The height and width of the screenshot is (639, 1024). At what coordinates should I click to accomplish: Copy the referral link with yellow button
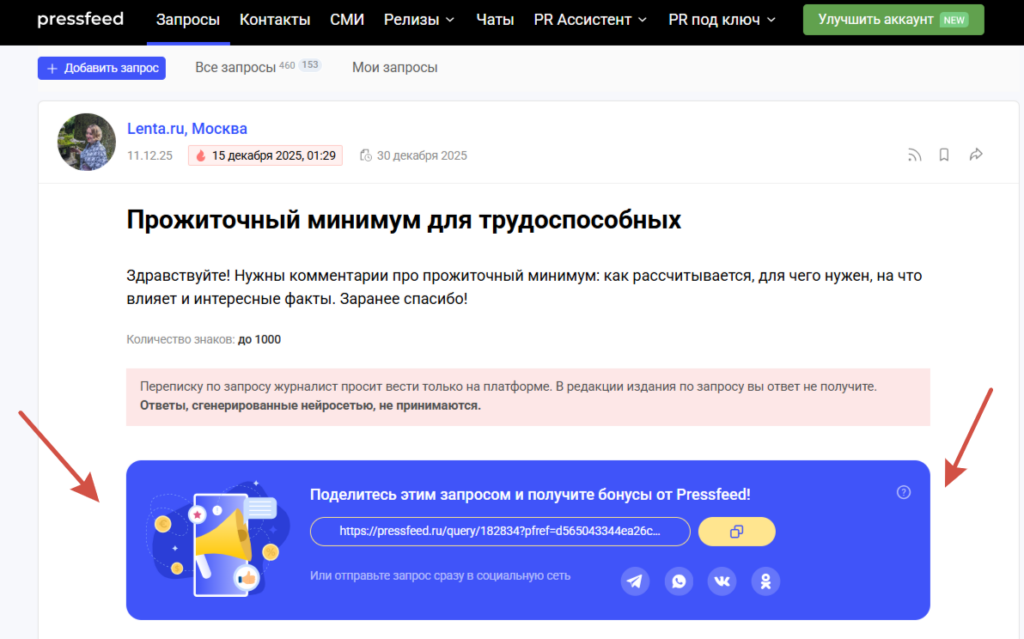tap(737, 531)
